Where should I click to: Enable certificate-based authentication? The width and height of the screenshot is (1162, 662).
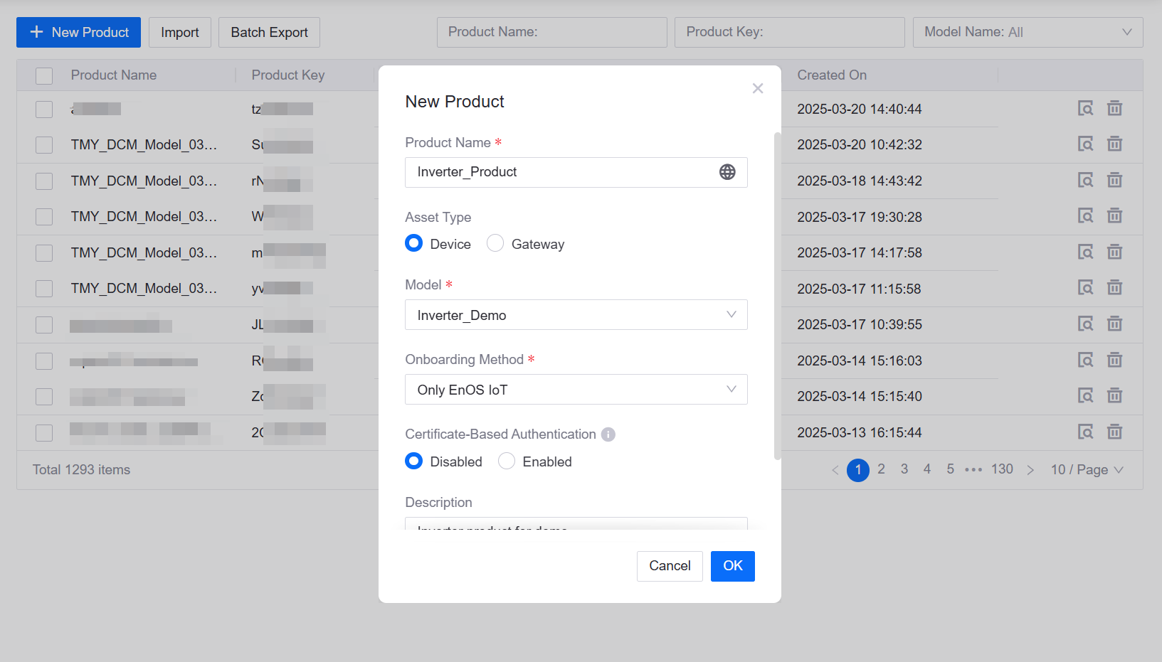point(507,462)
